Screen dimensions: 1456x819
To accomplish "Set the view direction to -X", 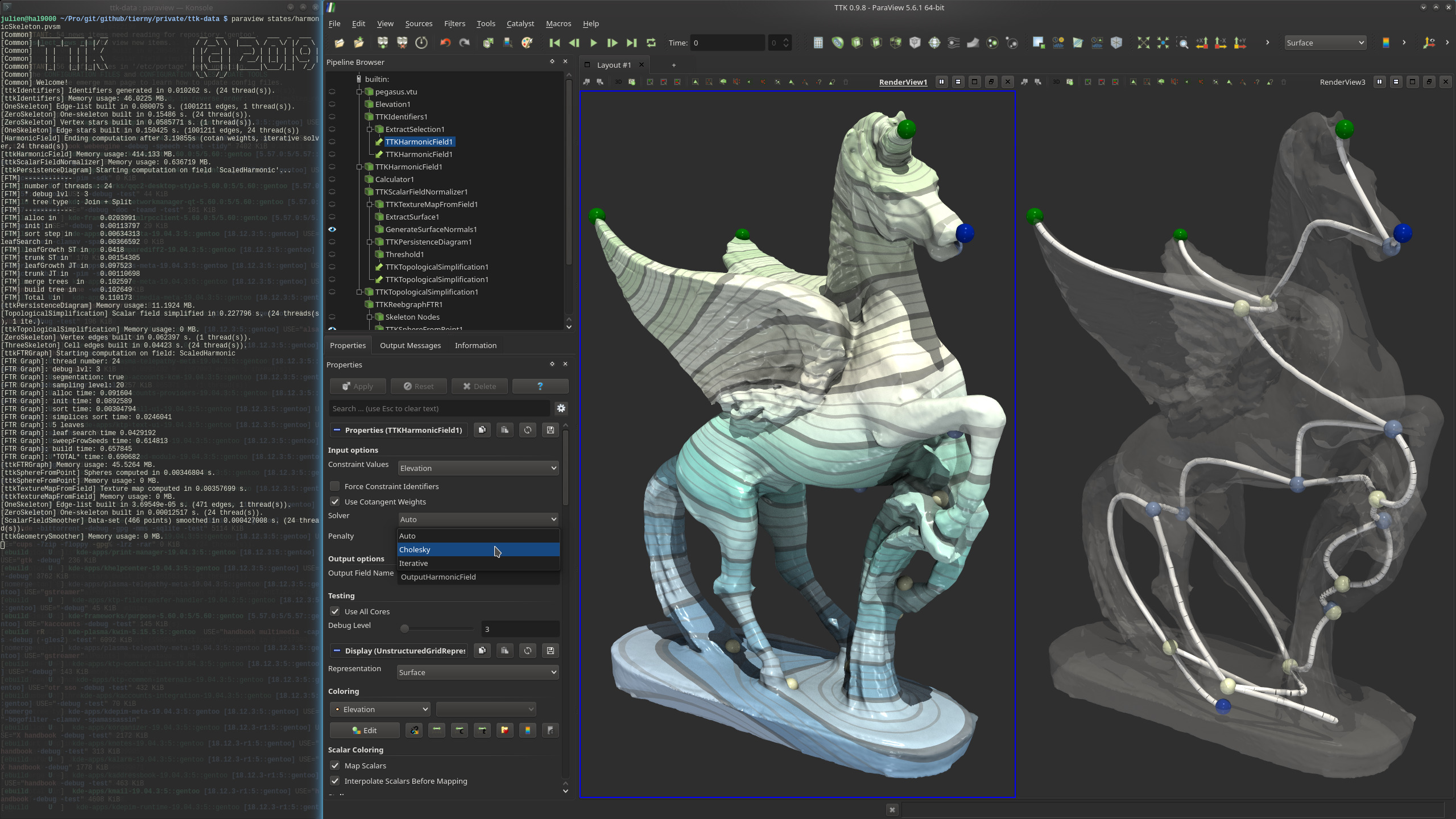I will [1221, 43].
